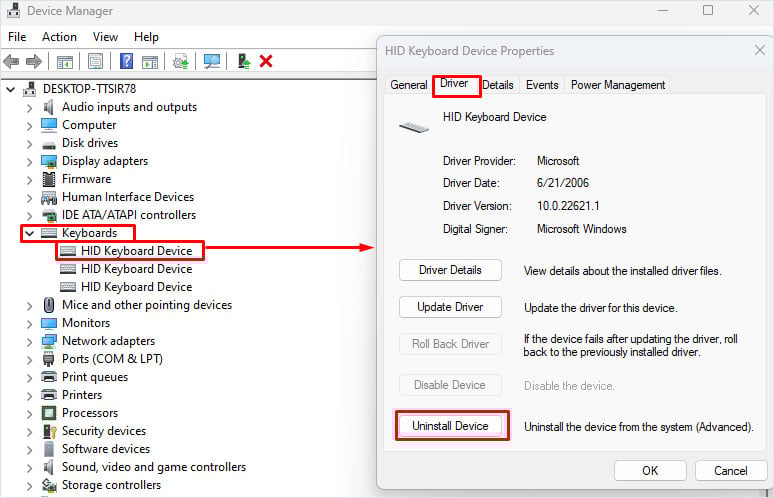
Task: Click the Storage controllers icon
Action: pyautogui.click(x=49, y=485)
